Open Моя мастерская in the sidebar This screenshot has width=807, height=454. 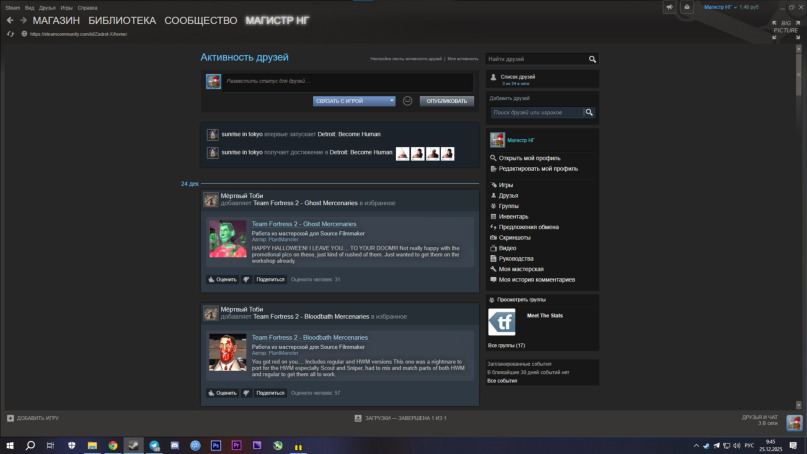pyautogui.click(x=521, y=269)
